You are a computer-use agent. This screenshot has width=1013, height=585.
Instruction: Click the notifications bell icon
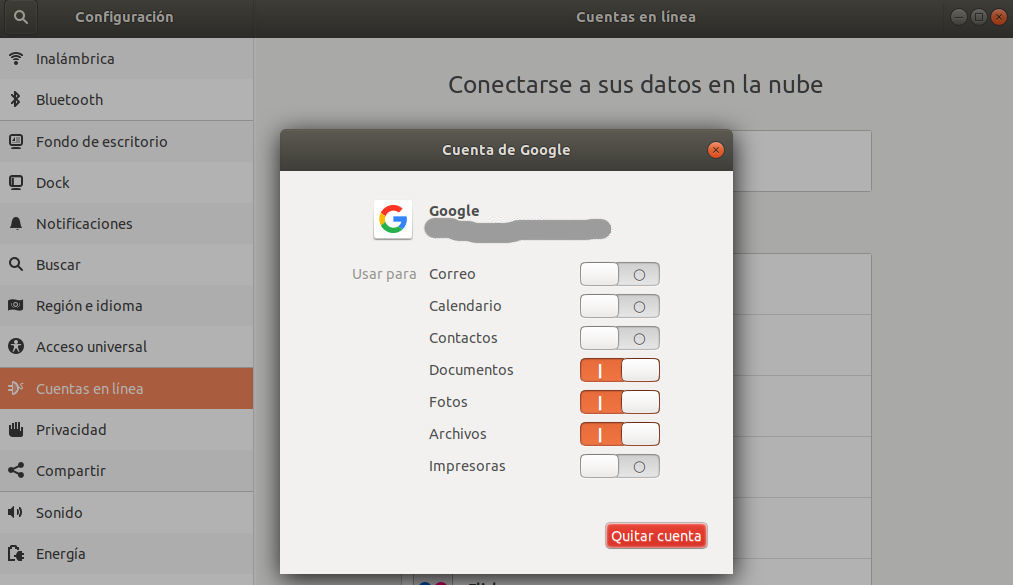click(x=16, y=223)
